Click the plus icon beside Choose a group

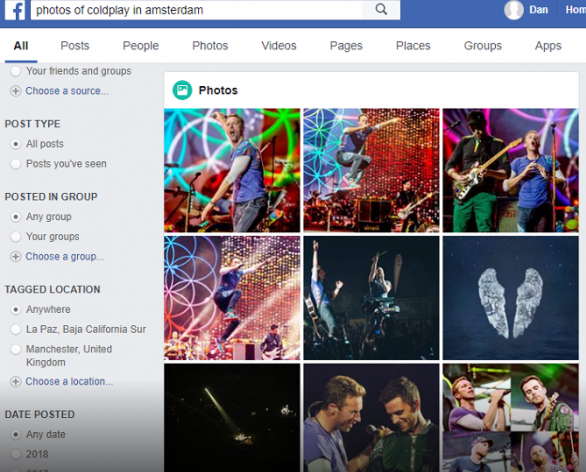[15, 257]
